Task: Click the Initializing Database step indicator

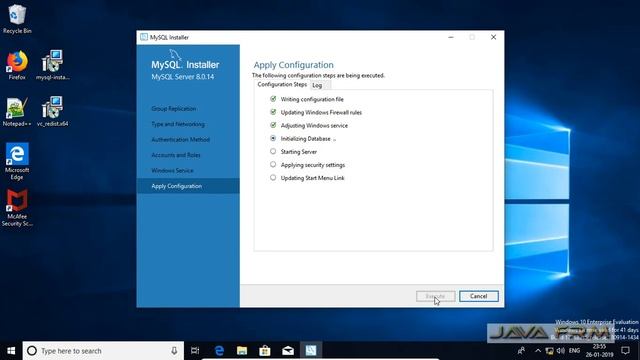Action: coord(273,138)
